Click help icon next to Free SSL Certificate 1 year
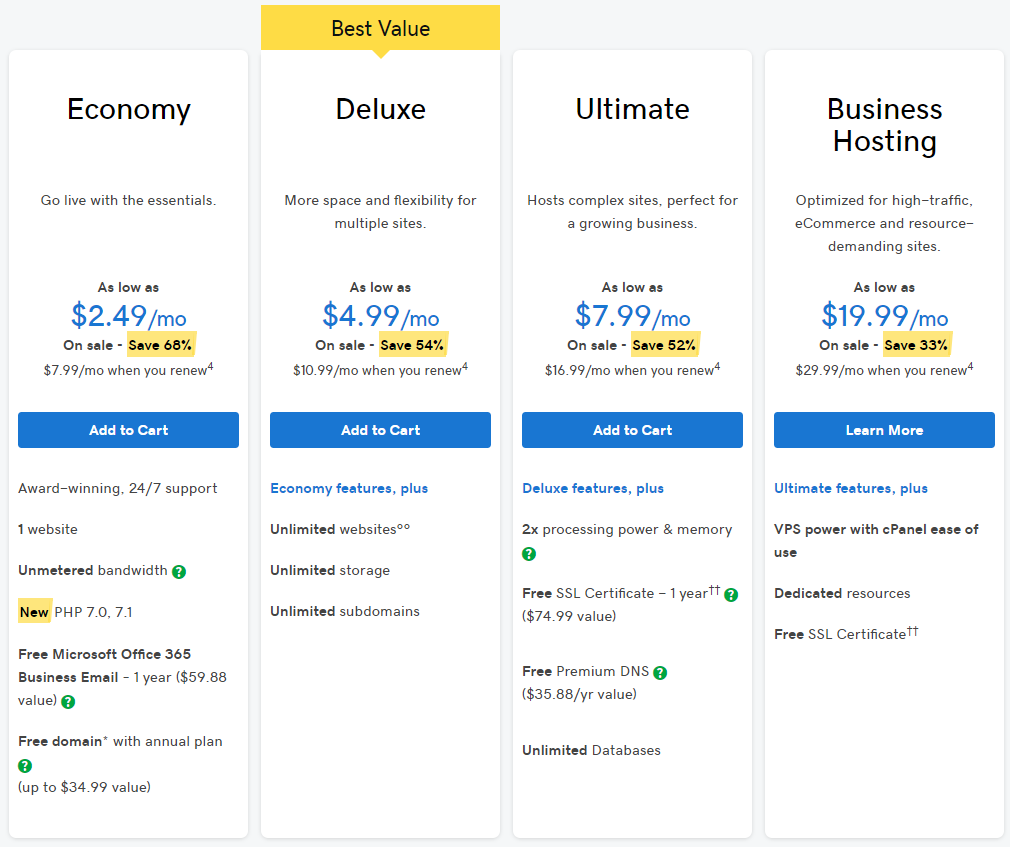 click(731, 595)
